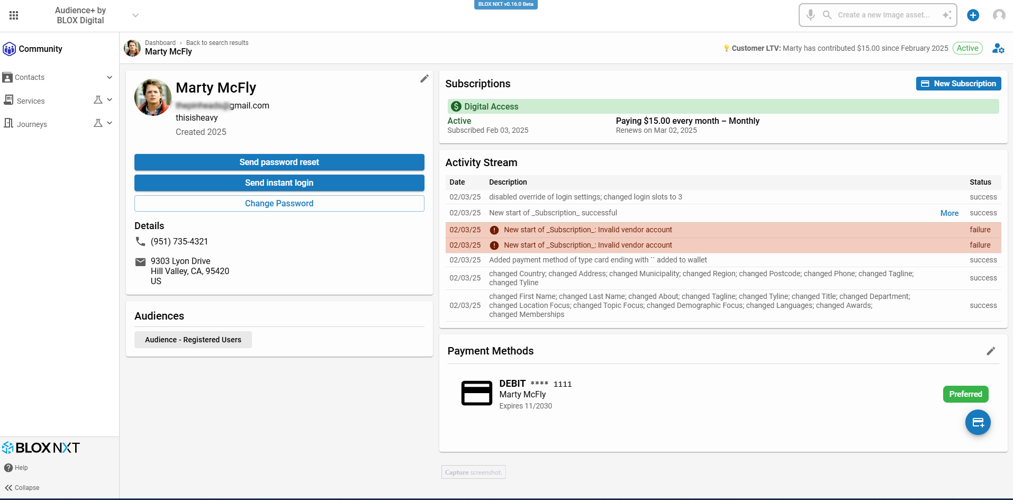Viewport: 1013px width, 500px height.
Task: Click the 'changed Country; changed Address' activity row
Action: pyautogui.click(x=723, y=278)
